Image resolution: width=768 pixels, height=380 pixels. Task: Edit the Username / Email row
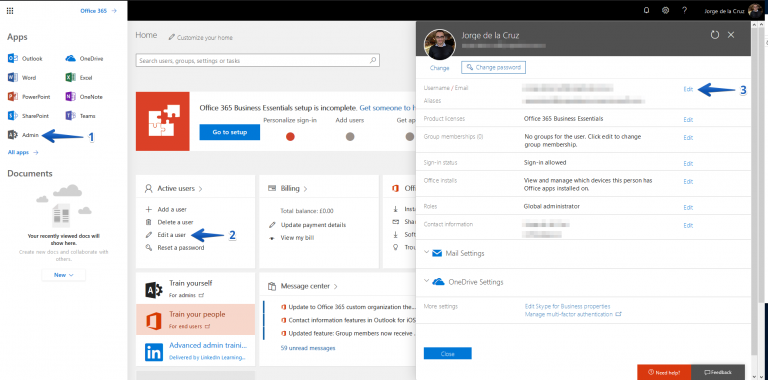coord(688,89)
